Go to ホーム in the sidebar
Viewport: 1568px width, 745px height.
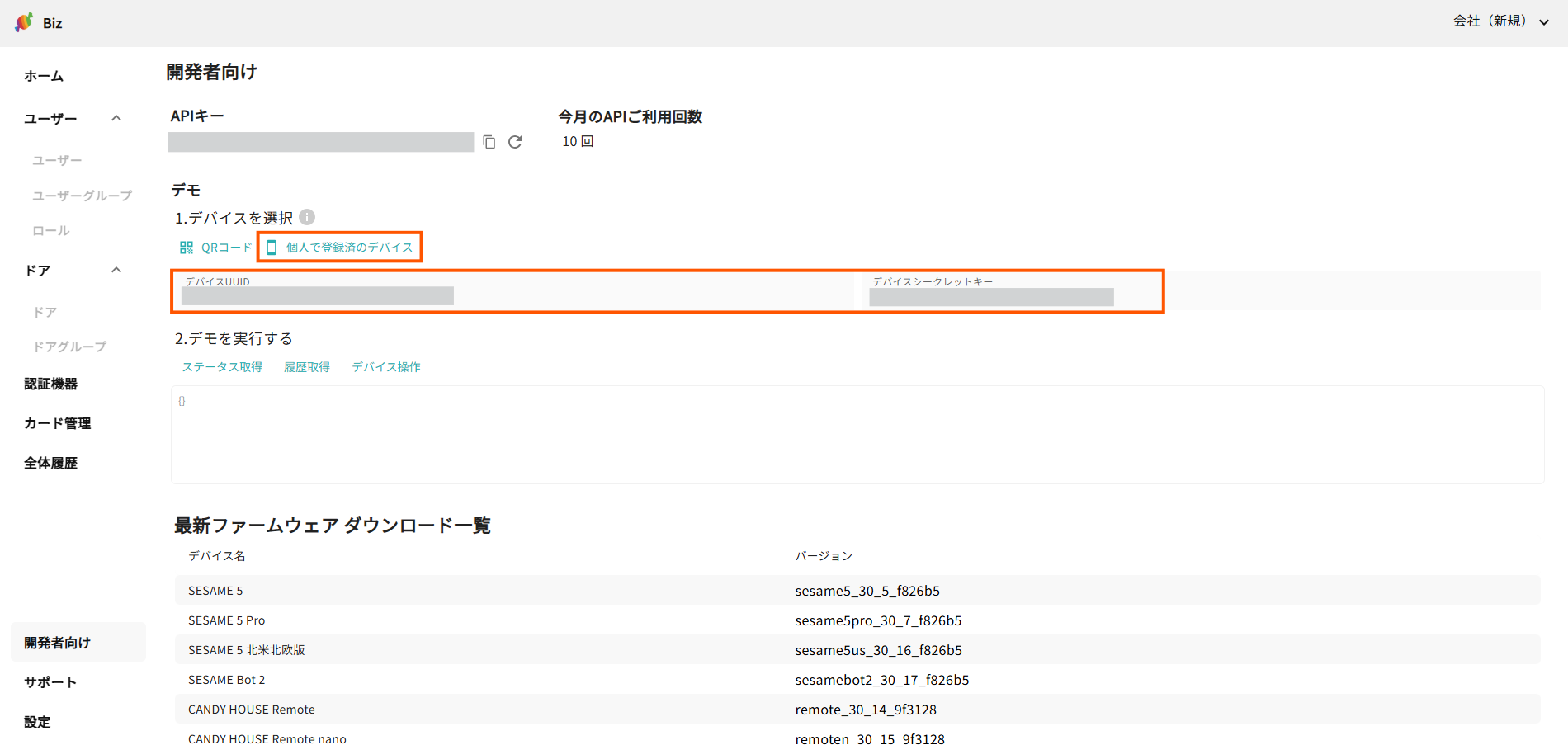pos(44,76)
